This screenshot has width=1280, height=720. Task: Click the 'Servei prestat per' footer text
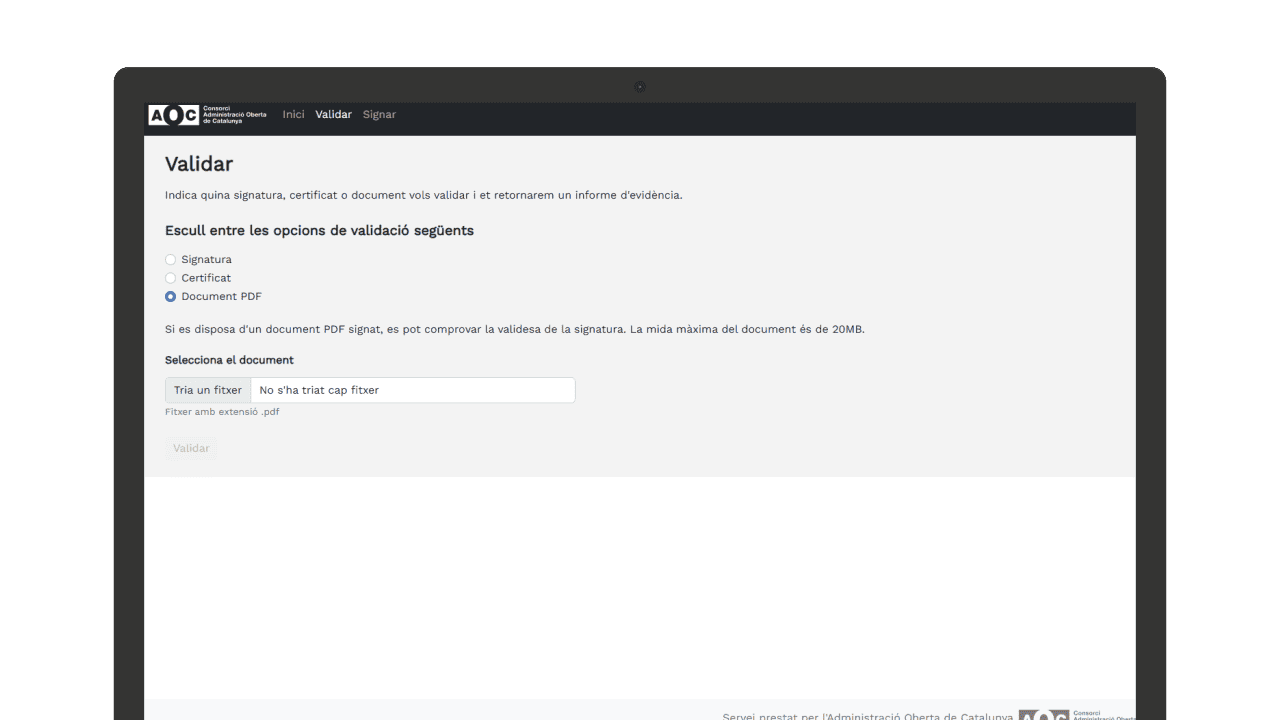[x=867, y=716]
